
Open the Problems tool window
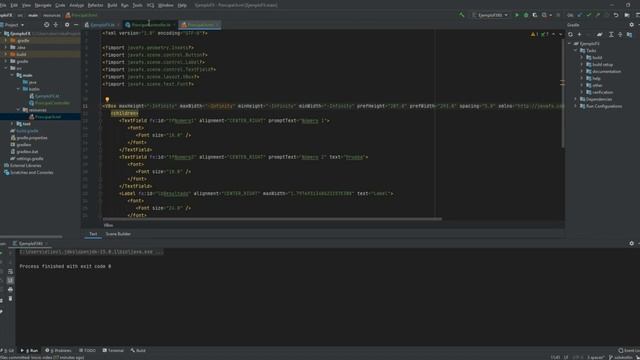coord(58,350)
